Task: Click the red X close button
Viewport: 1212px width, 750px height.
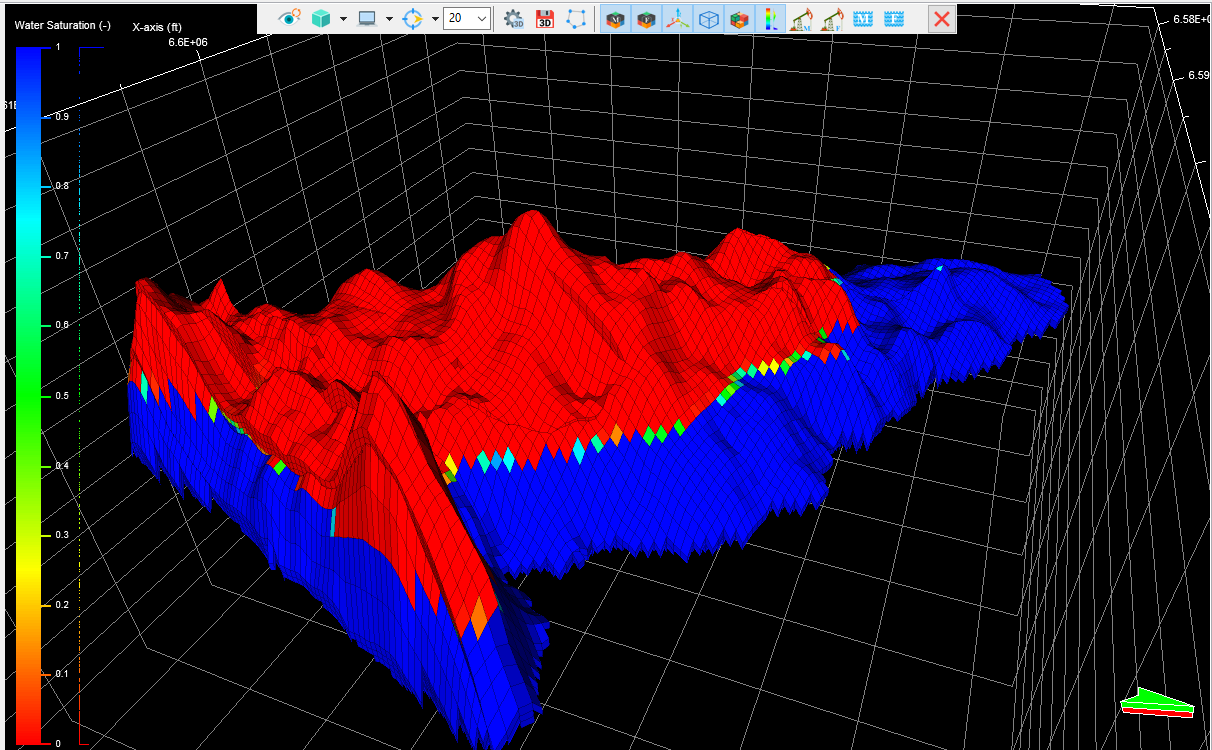Action: (x=941, y=18)
